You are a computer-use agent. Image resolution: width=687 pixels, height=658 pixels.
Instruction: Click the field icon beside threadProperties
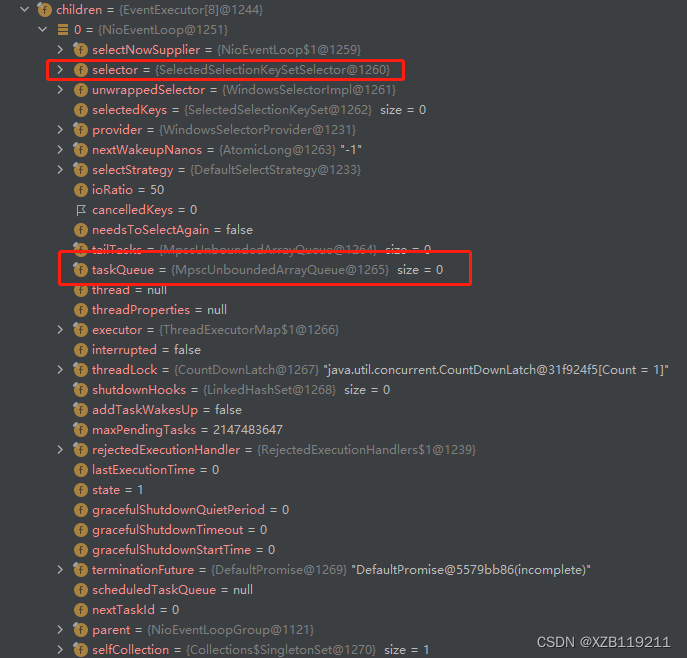point(81,310)
